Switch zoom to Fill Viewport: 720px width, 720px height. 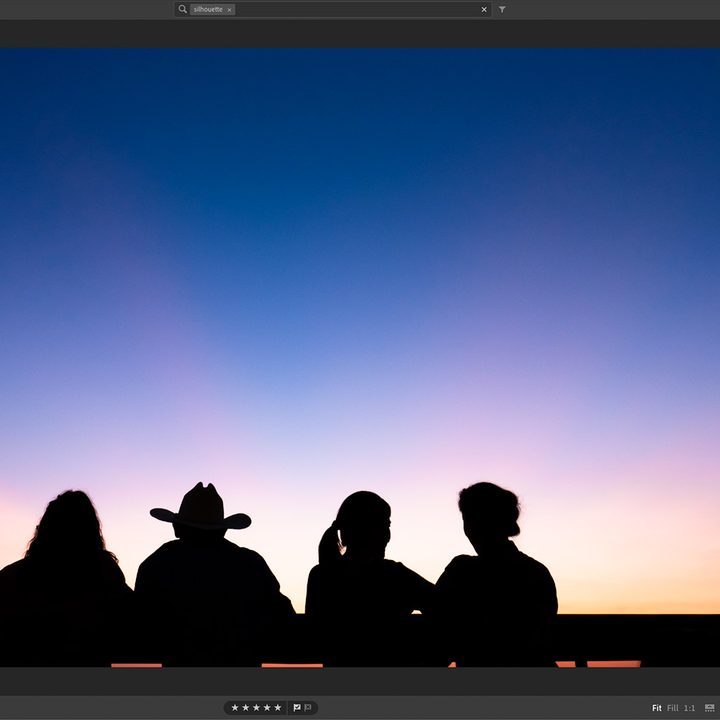point(673,708)
